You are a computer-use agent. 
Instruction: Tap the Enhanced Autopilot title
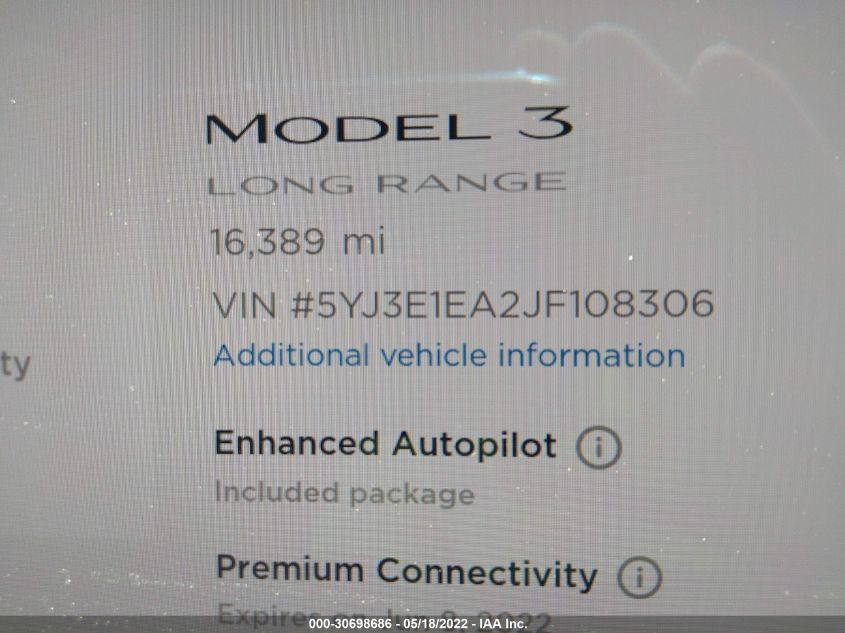[385, 444]
